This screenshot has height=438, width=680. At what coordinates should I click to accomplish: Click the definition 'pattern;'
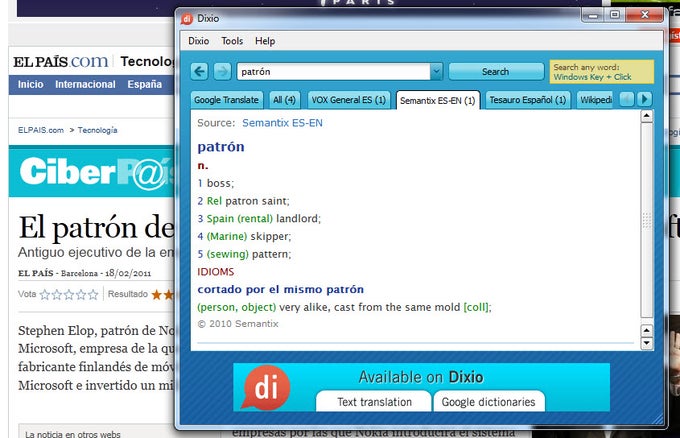coord(271,254)
